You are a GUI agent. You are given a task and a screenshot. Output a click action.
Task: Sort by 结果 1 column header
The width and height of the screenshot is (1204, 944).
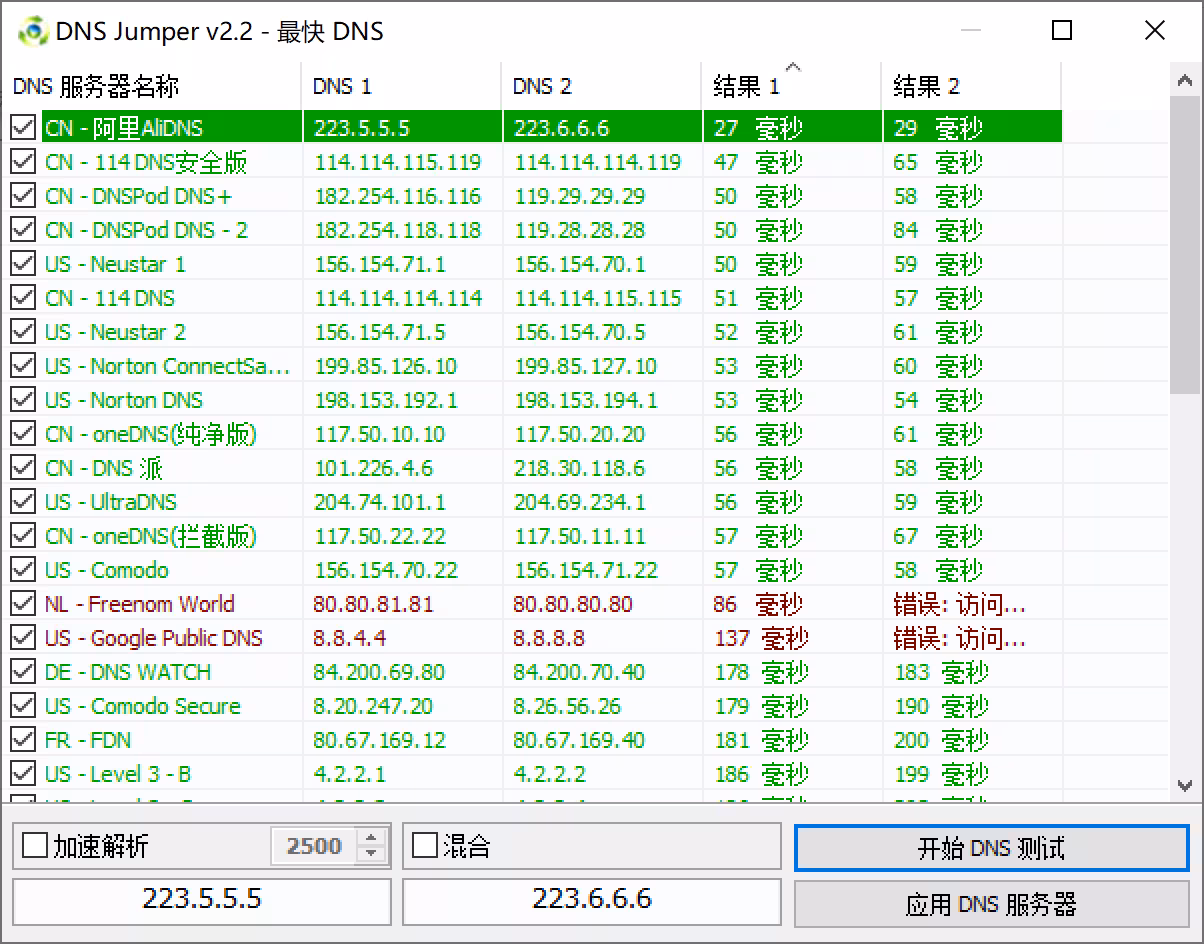pyautogui.click(x=792, y=86)
